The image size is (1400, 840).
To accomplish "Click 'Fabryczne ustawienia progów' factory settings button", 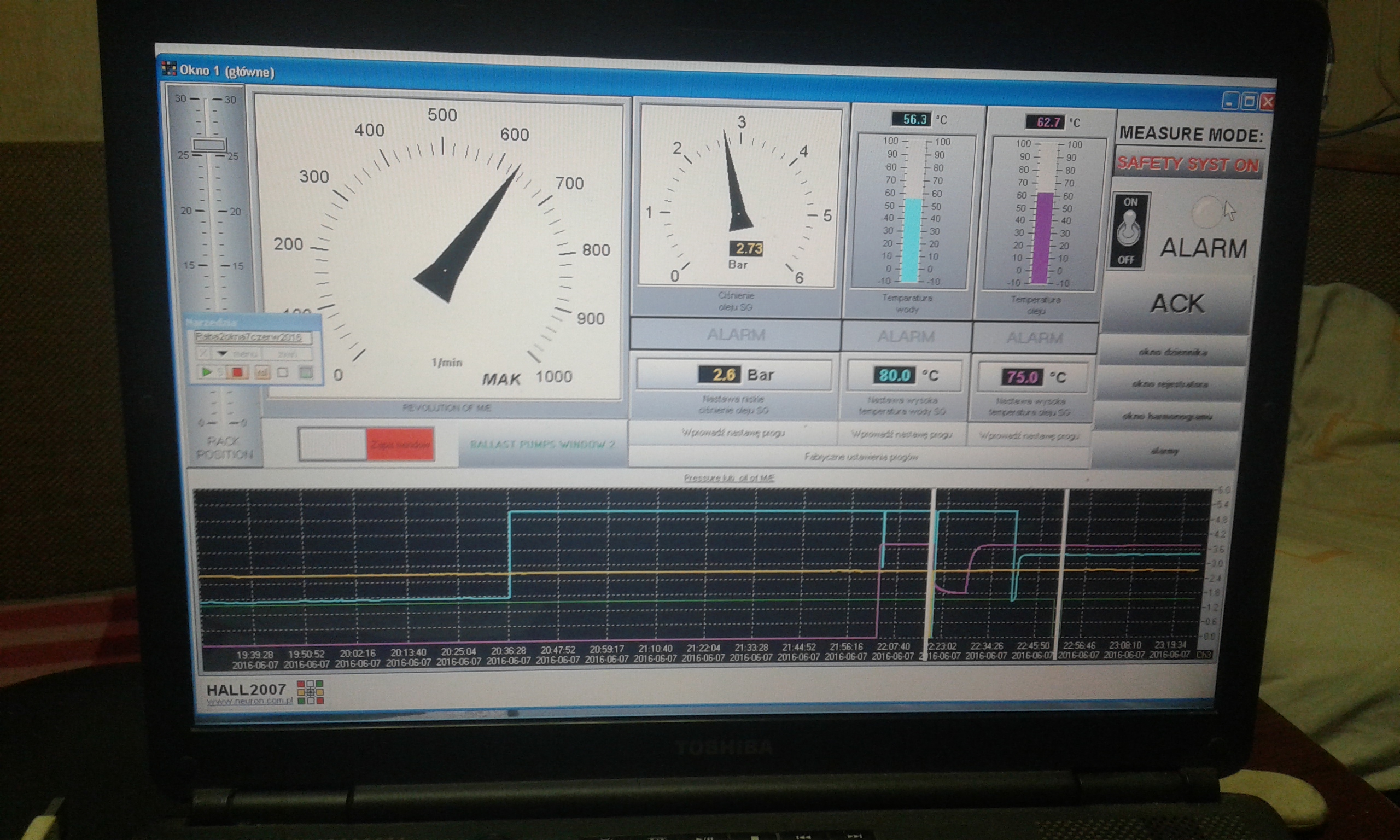I will [x=861, y=457].
